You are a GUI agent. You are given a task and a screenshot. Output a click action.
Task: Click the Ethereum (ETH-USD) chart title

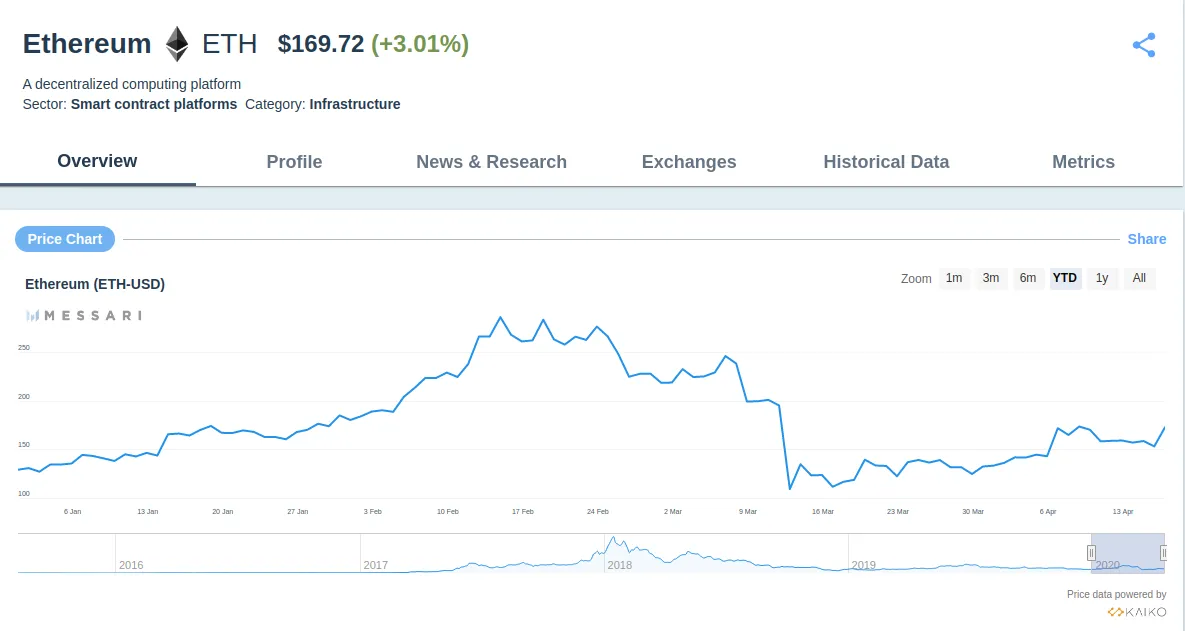tap(94, 284)
